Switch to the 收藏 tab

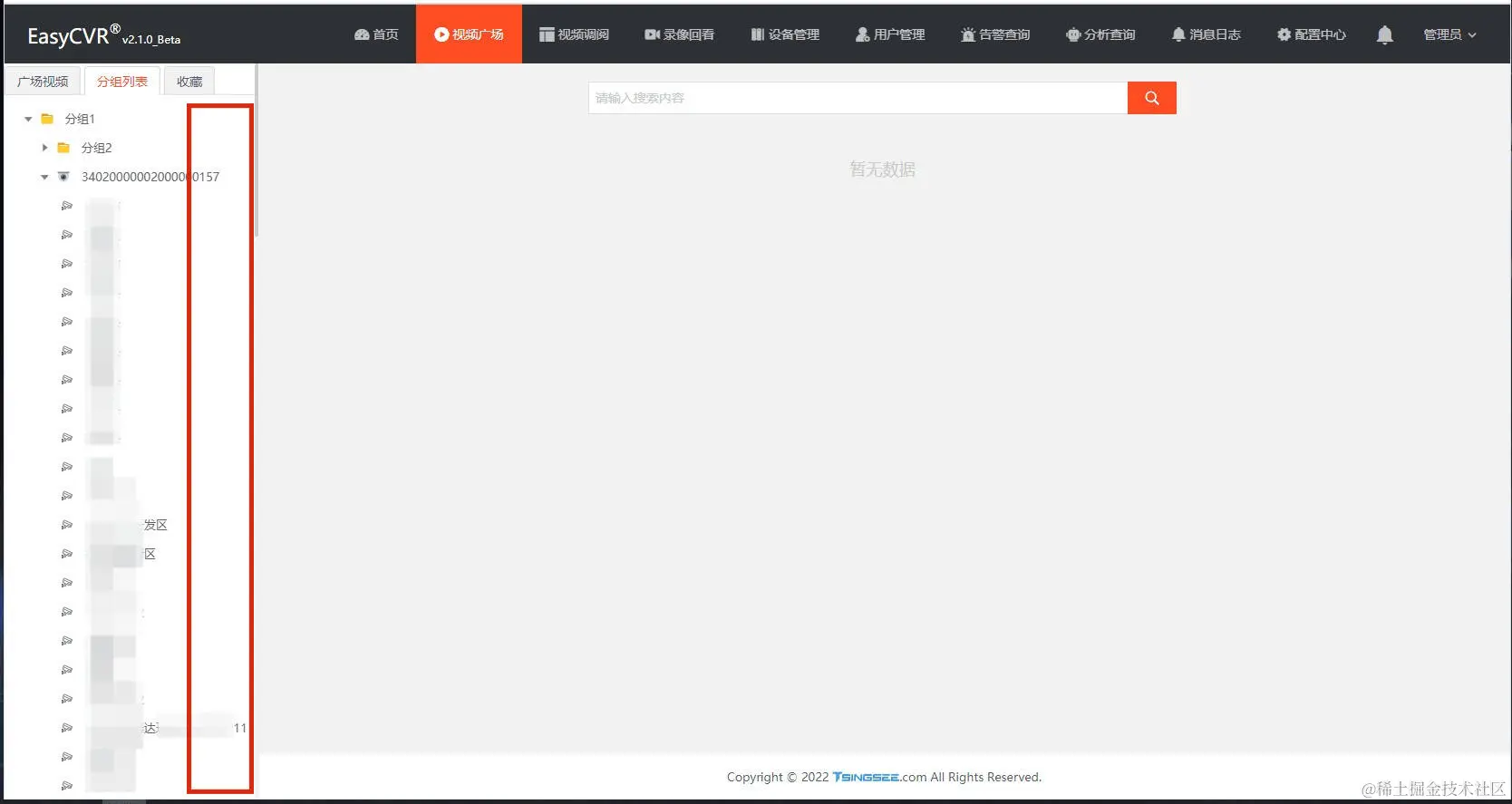coord(189,82)
